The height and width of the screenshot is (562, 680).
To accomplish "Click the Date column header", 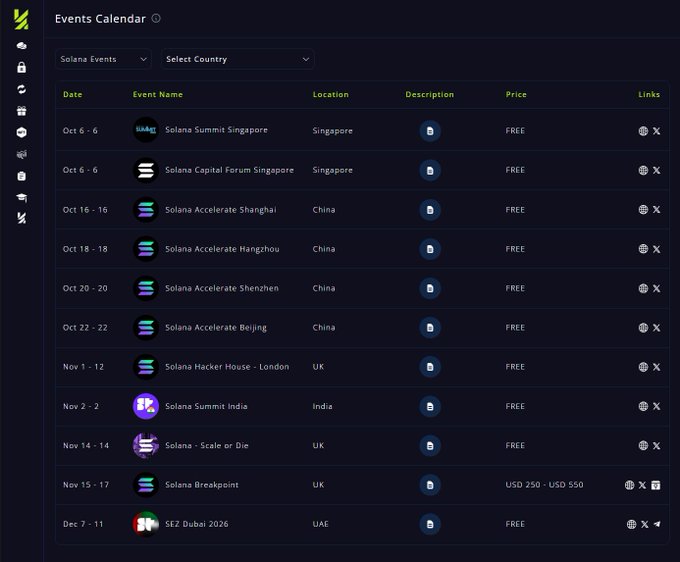I will (72, 94).
